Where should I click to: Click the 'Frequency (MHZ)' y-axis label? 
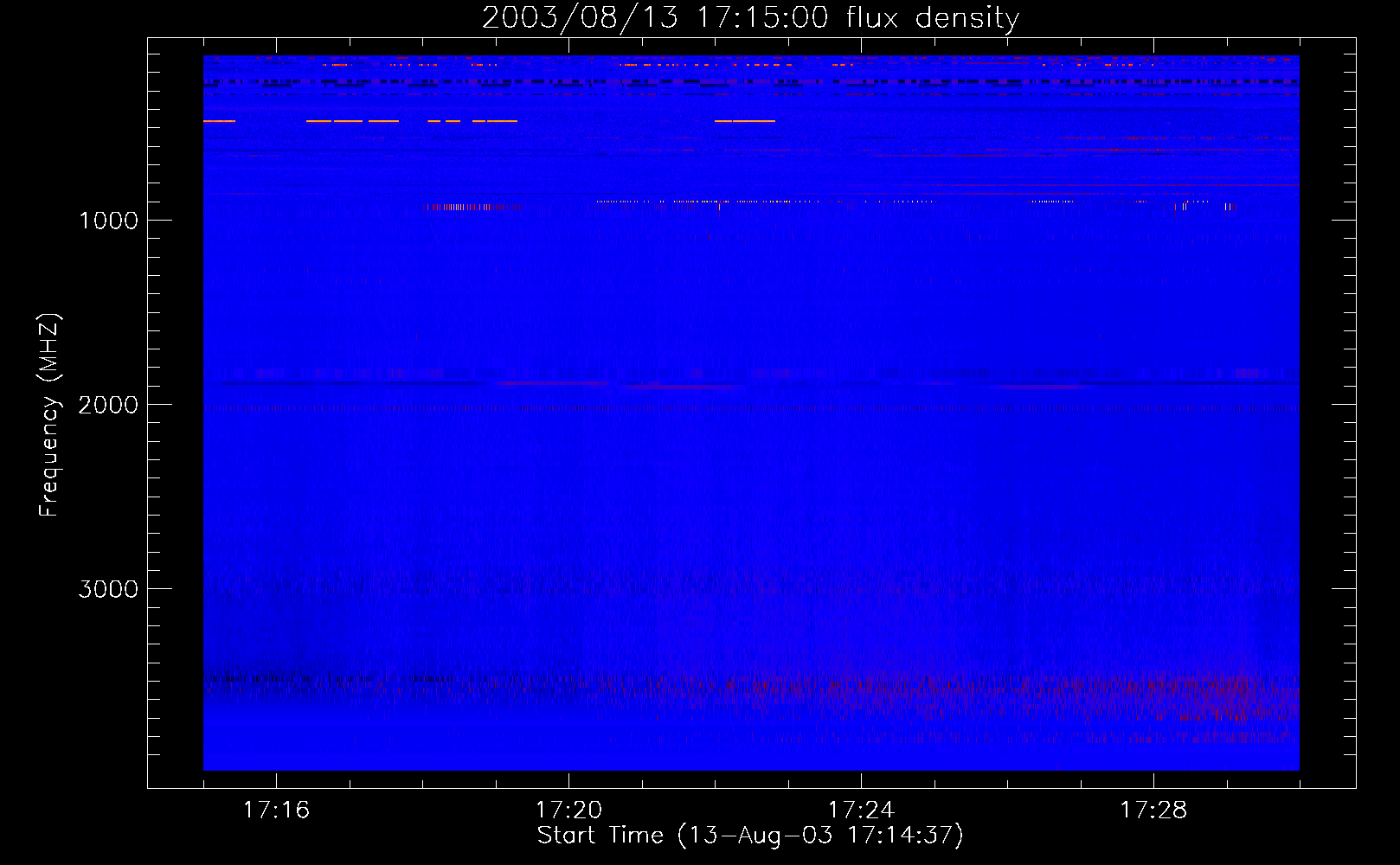tap(49, 415)
